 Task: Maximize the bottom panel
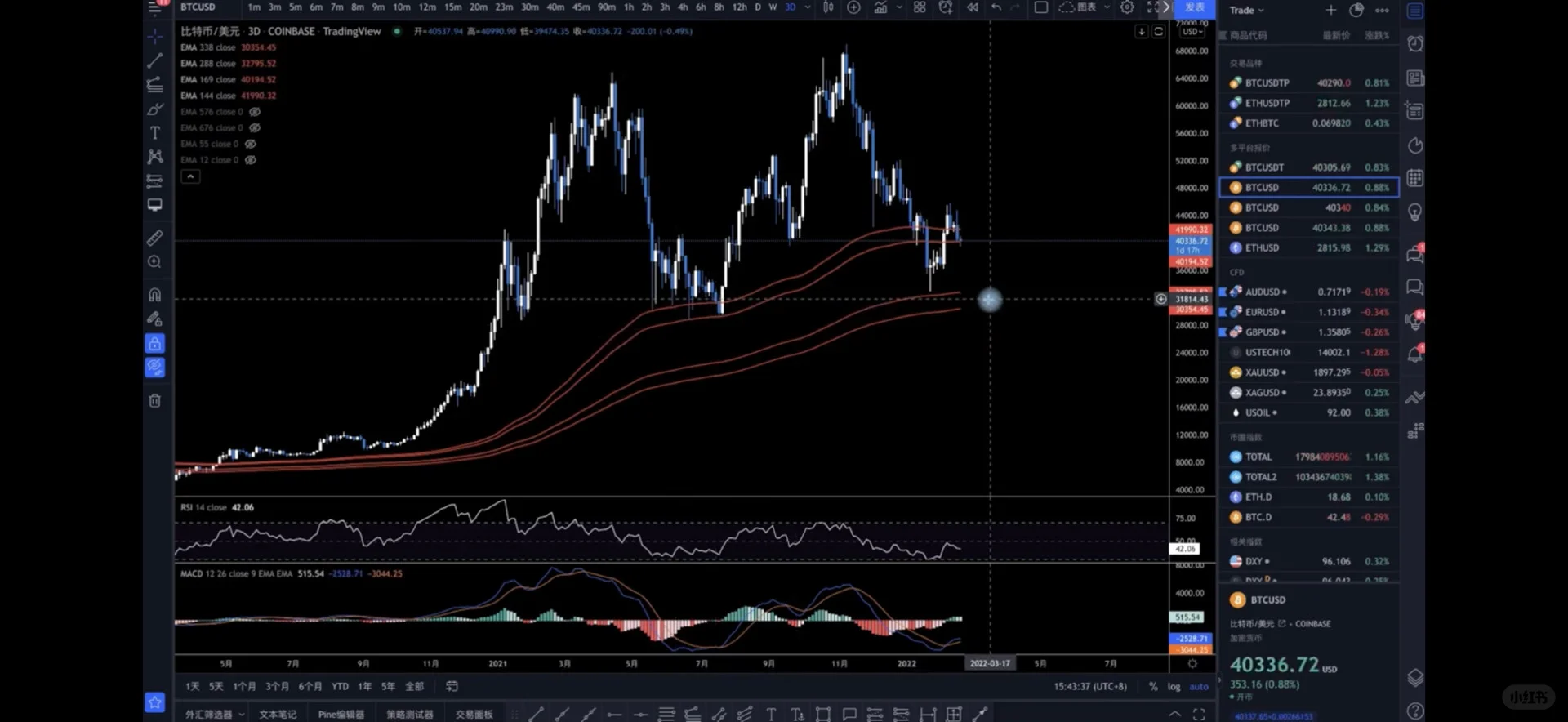click(x=1199, y=714)
